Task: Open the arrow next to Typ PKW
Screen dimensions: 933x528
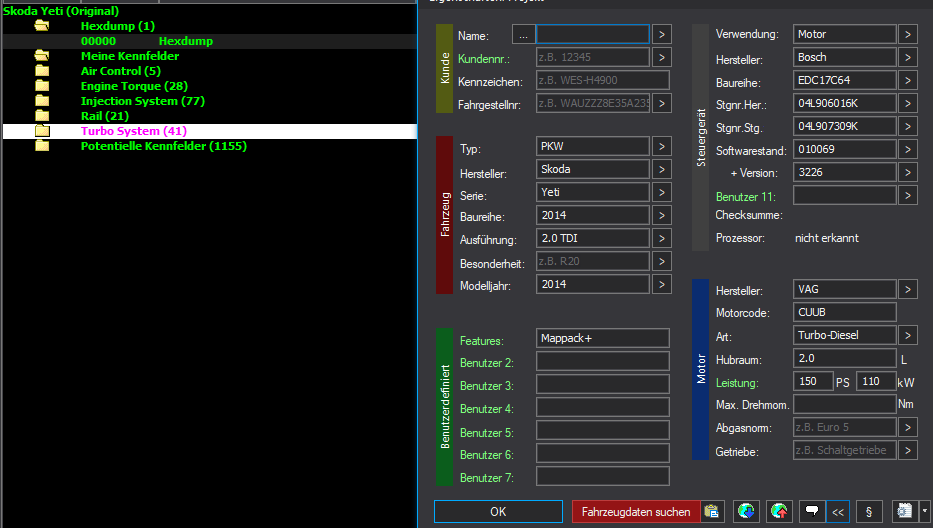Action: (x=662, y=146)
